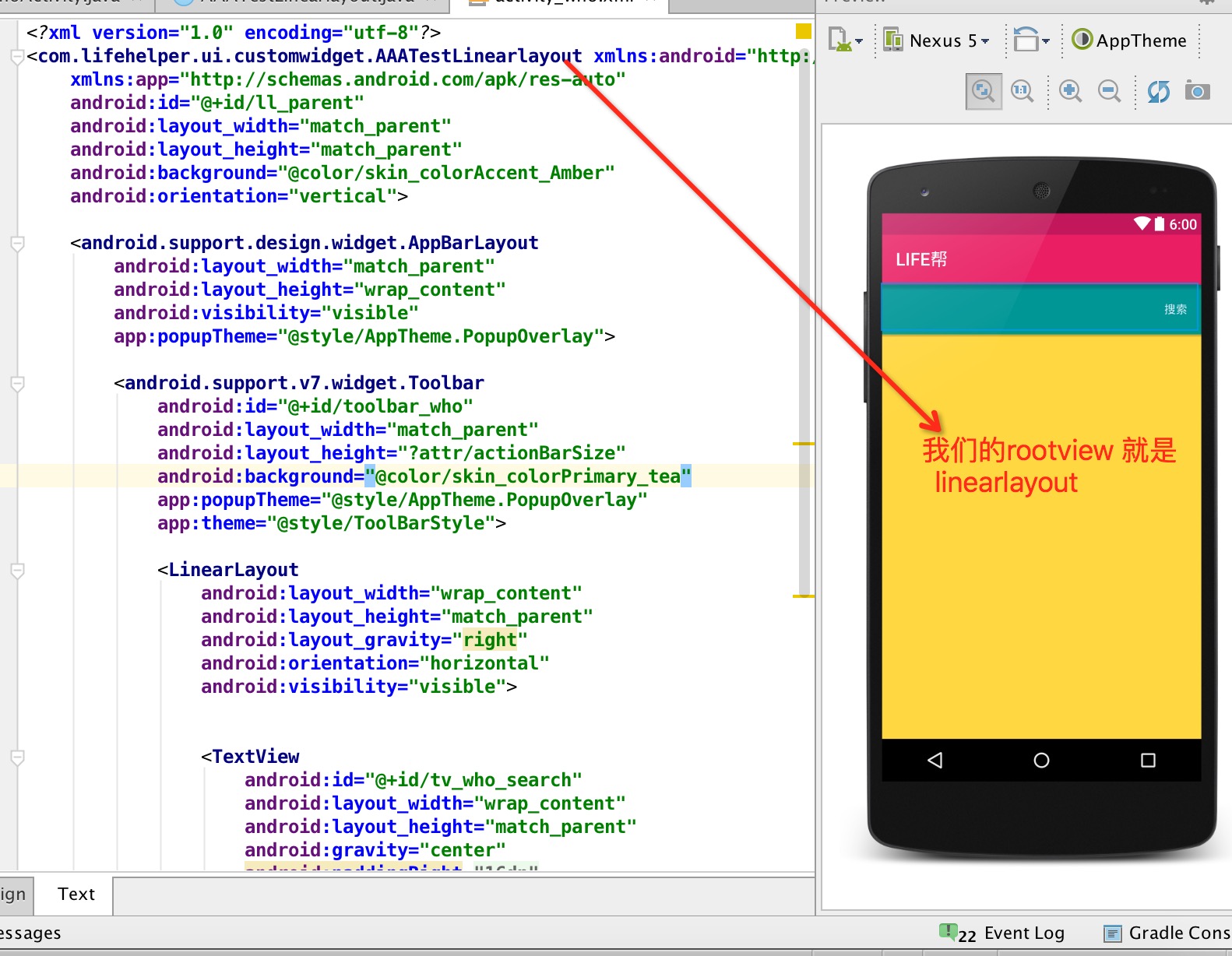This screenshot has width=1232, height=956.
Task: Collapse the root AAATestLinearlayout tag
Action: click(17, 57)
